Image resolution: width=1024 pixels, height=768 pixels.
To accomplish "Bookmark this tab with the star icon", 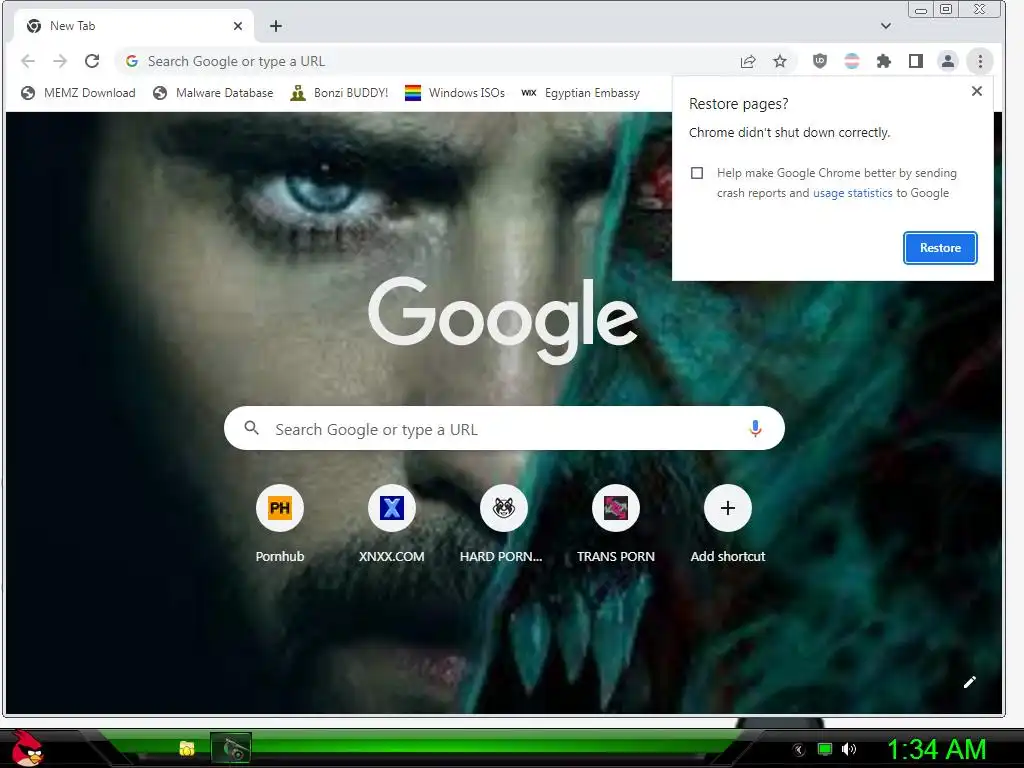I will [780, 61].
